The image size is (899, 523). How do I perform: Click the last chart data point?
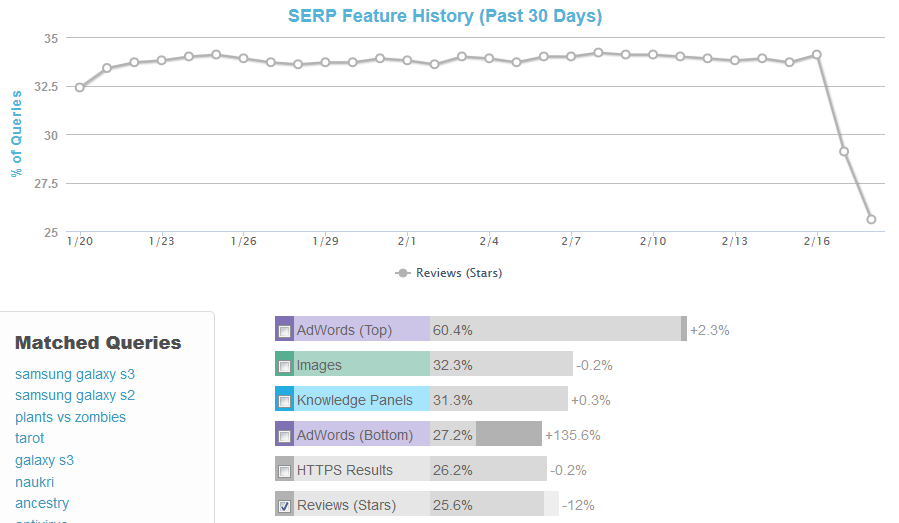pos(871,219)
